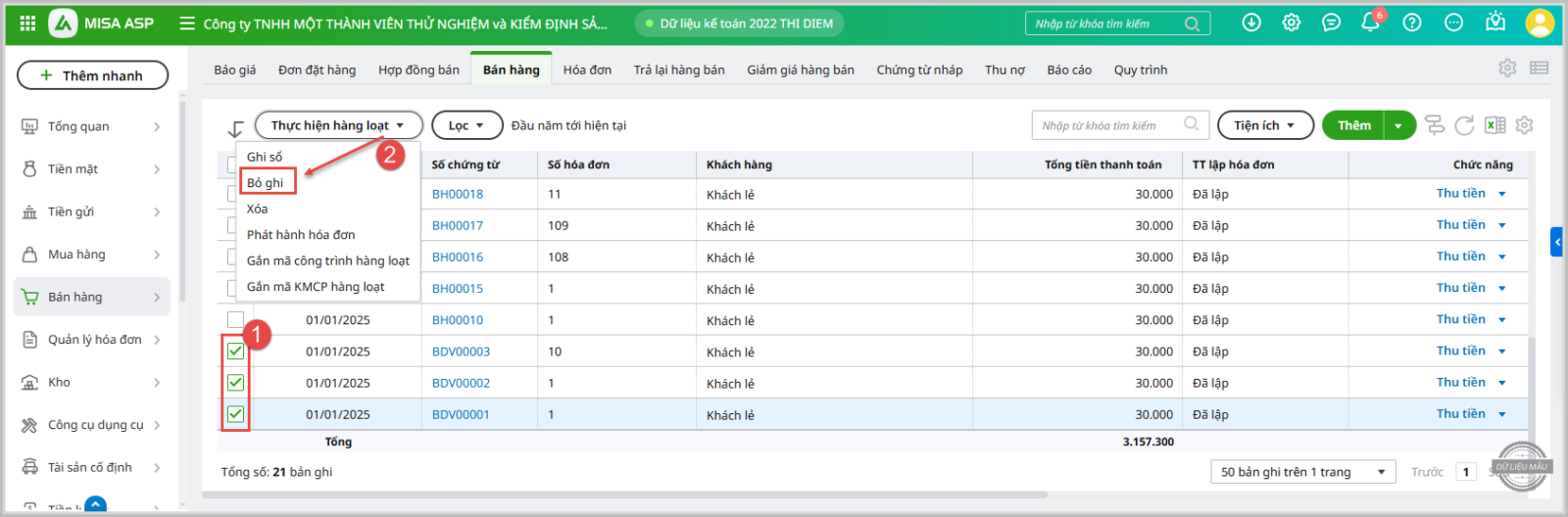
Task: Open the 50 bản ghi page-size dropdown
Action: (x=1302, y=472)
